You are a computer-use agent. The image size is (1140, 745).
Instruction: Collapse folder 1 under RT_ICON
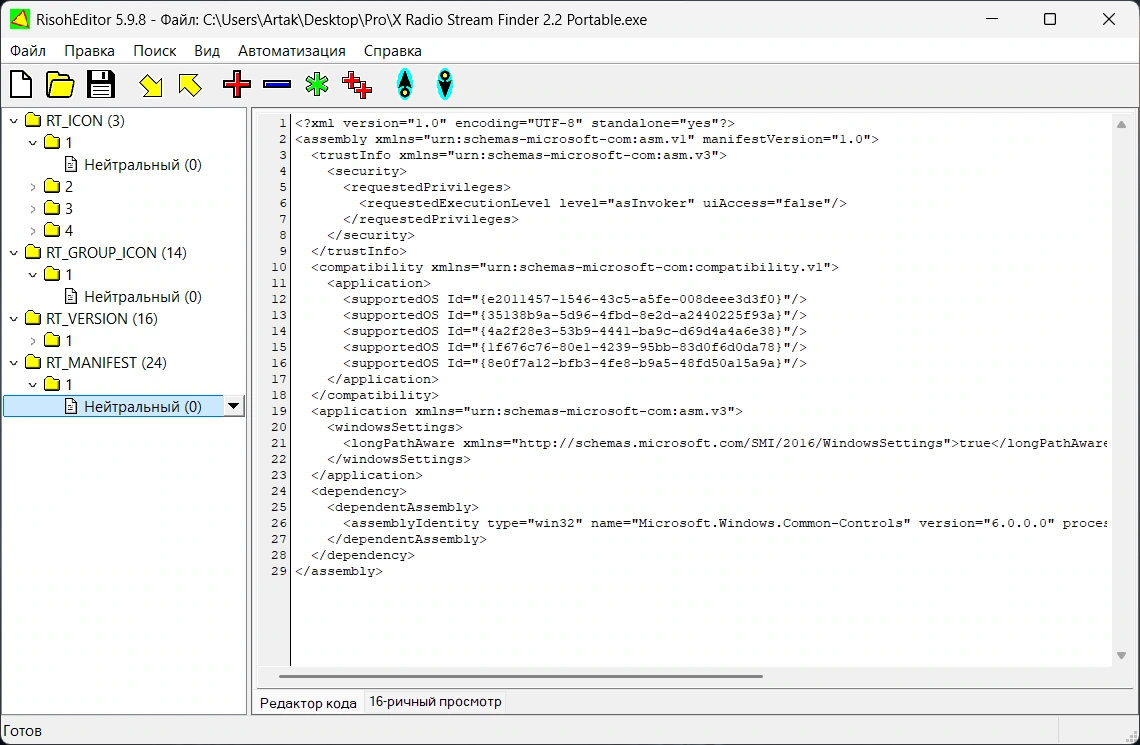point(33,142)
